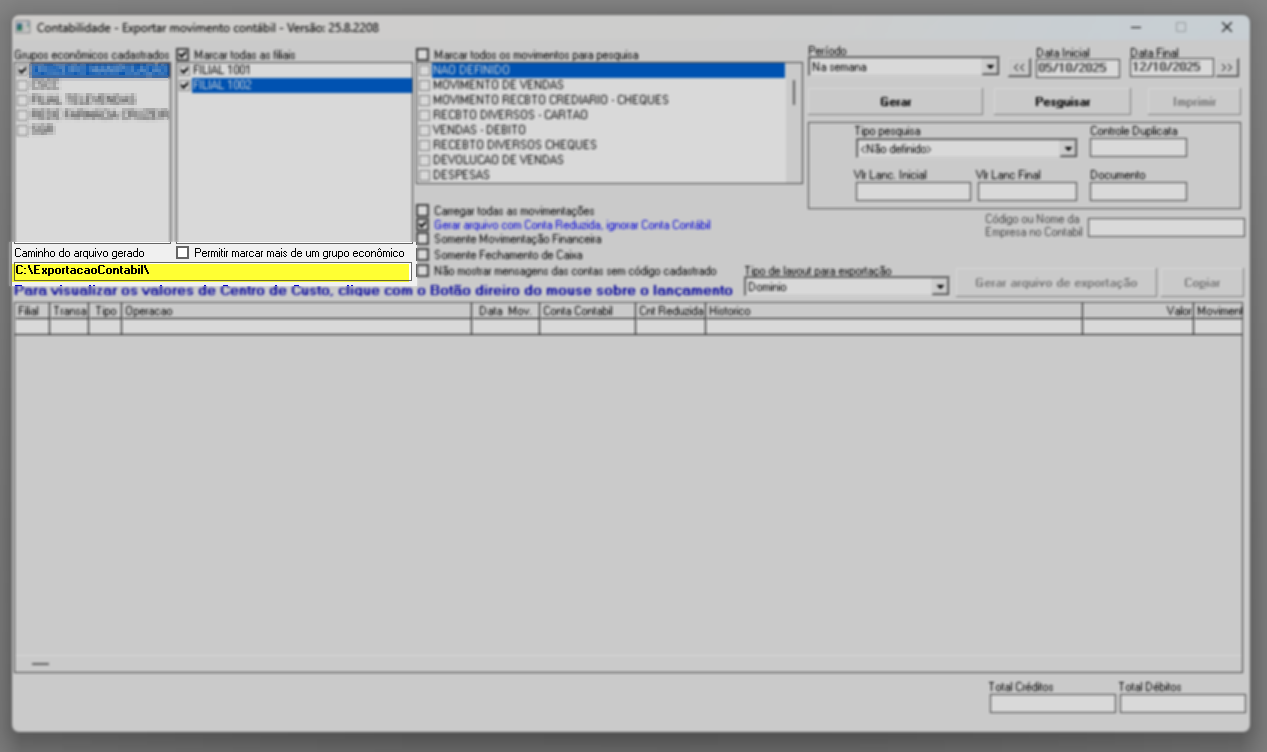The height and width of the screenshot is (752, 1267).
Task: Click the 'Transa' column header
Action: (x=69, y=311)
